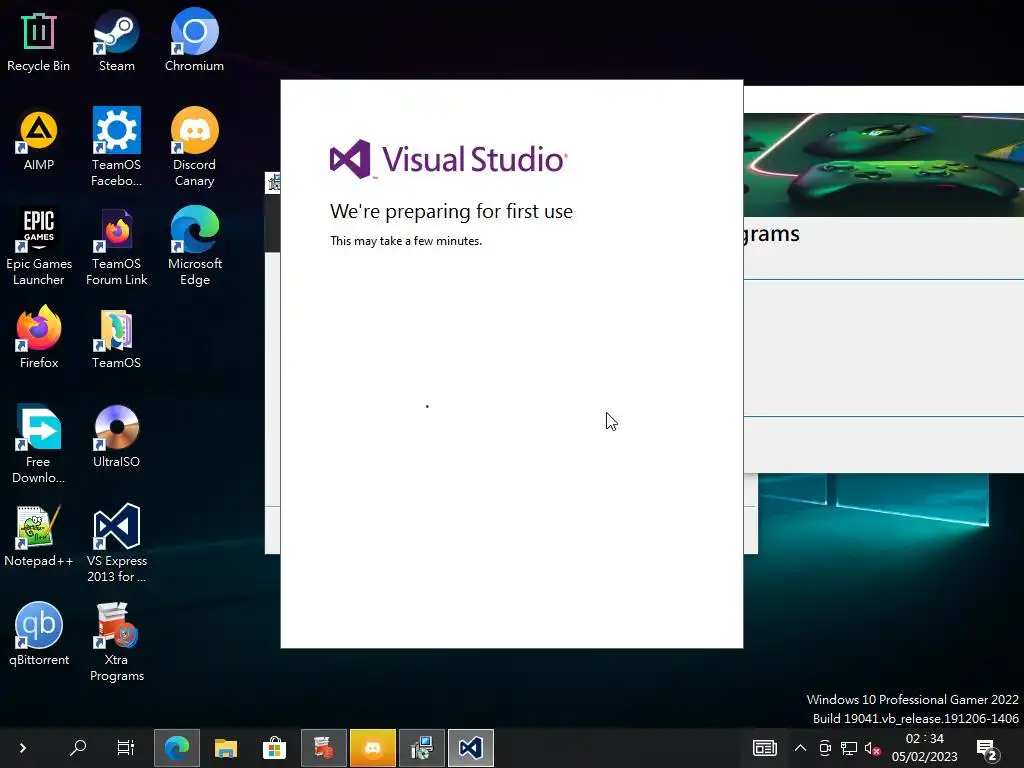Open TeamOS Forum Link shortcut
This screenshot has height=768, width=1024.
pyautogui.click(x=116, y=247)
